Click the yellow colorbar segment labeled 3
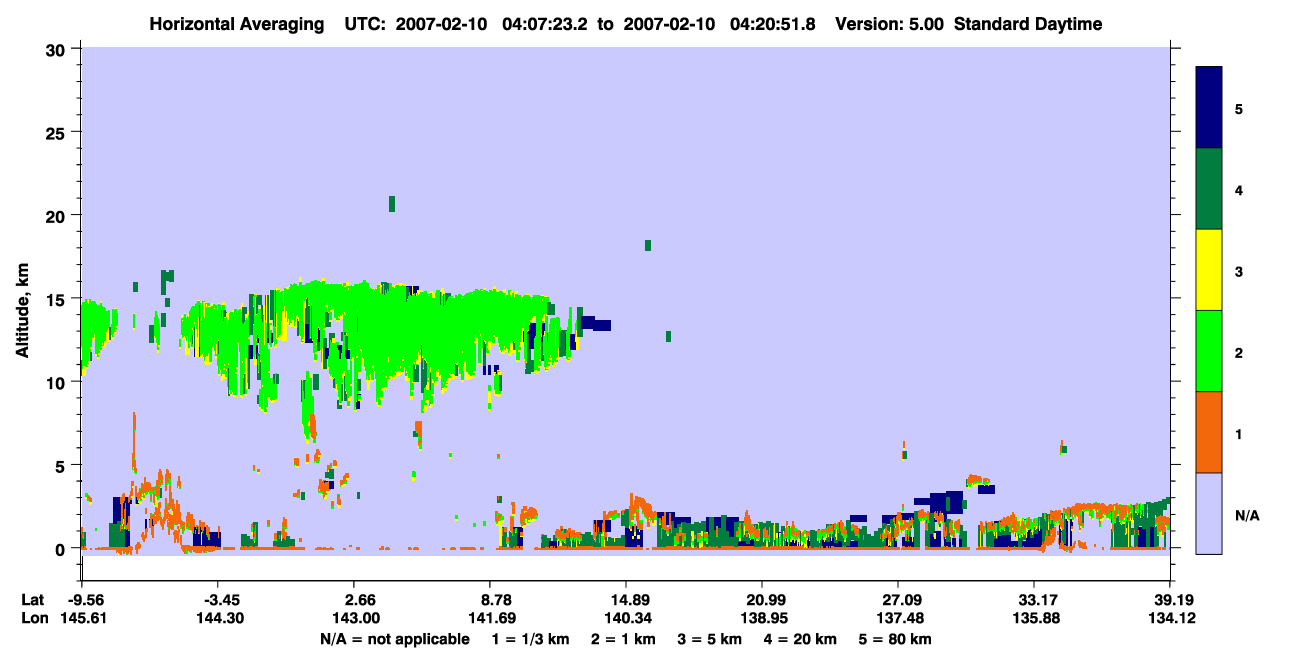This screenshot has width=1300, height=667. point(1209,270)
